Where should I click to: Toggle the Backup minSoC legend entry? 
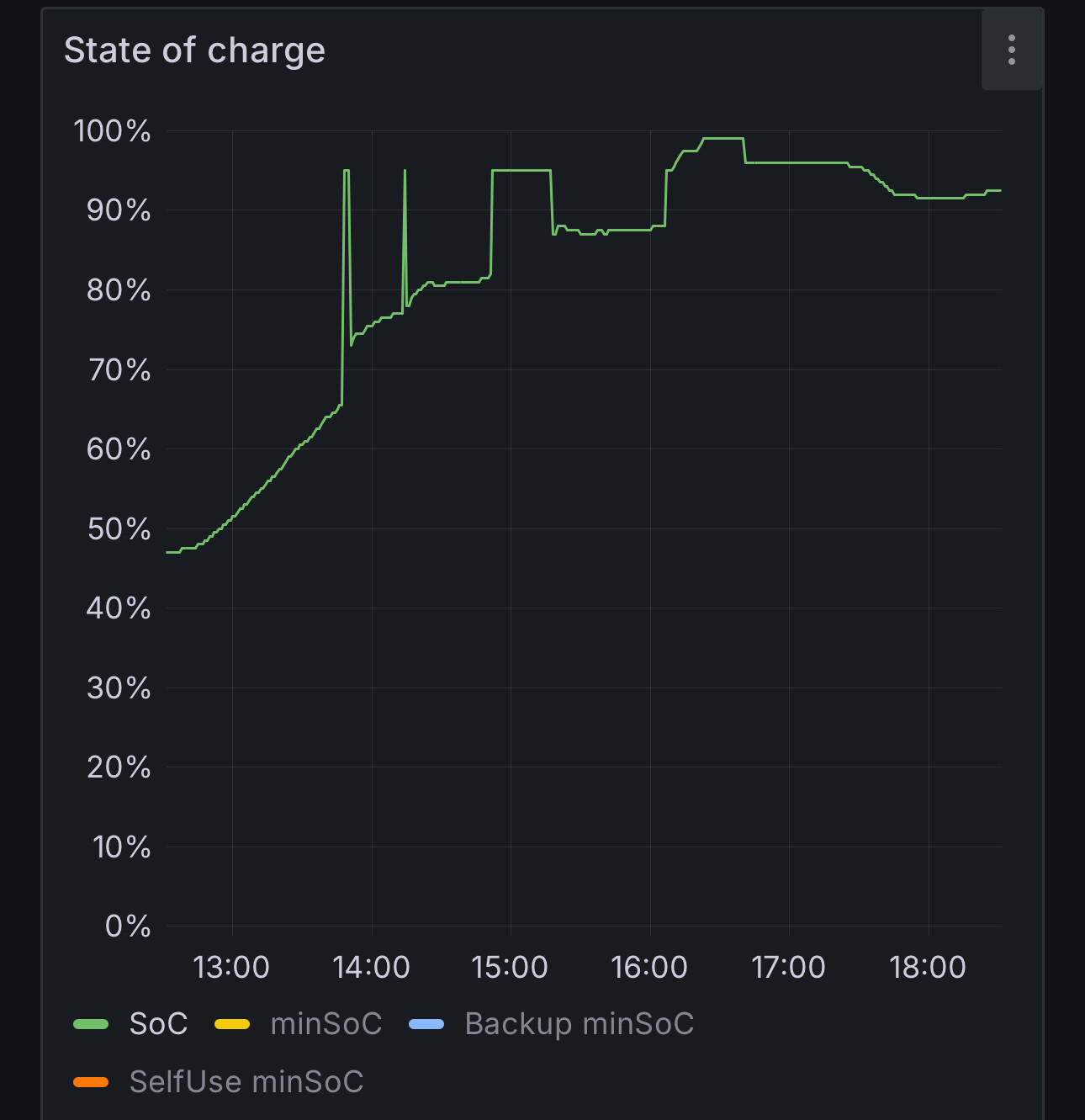(580, 1024)
